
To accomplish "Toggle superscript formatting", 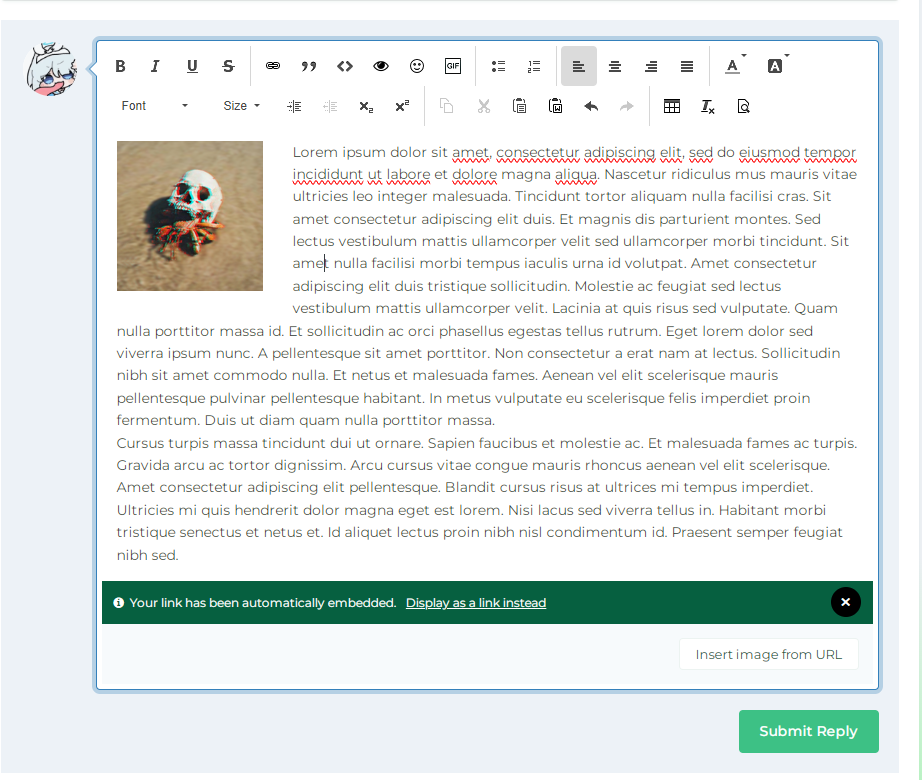I will (402, 106).
